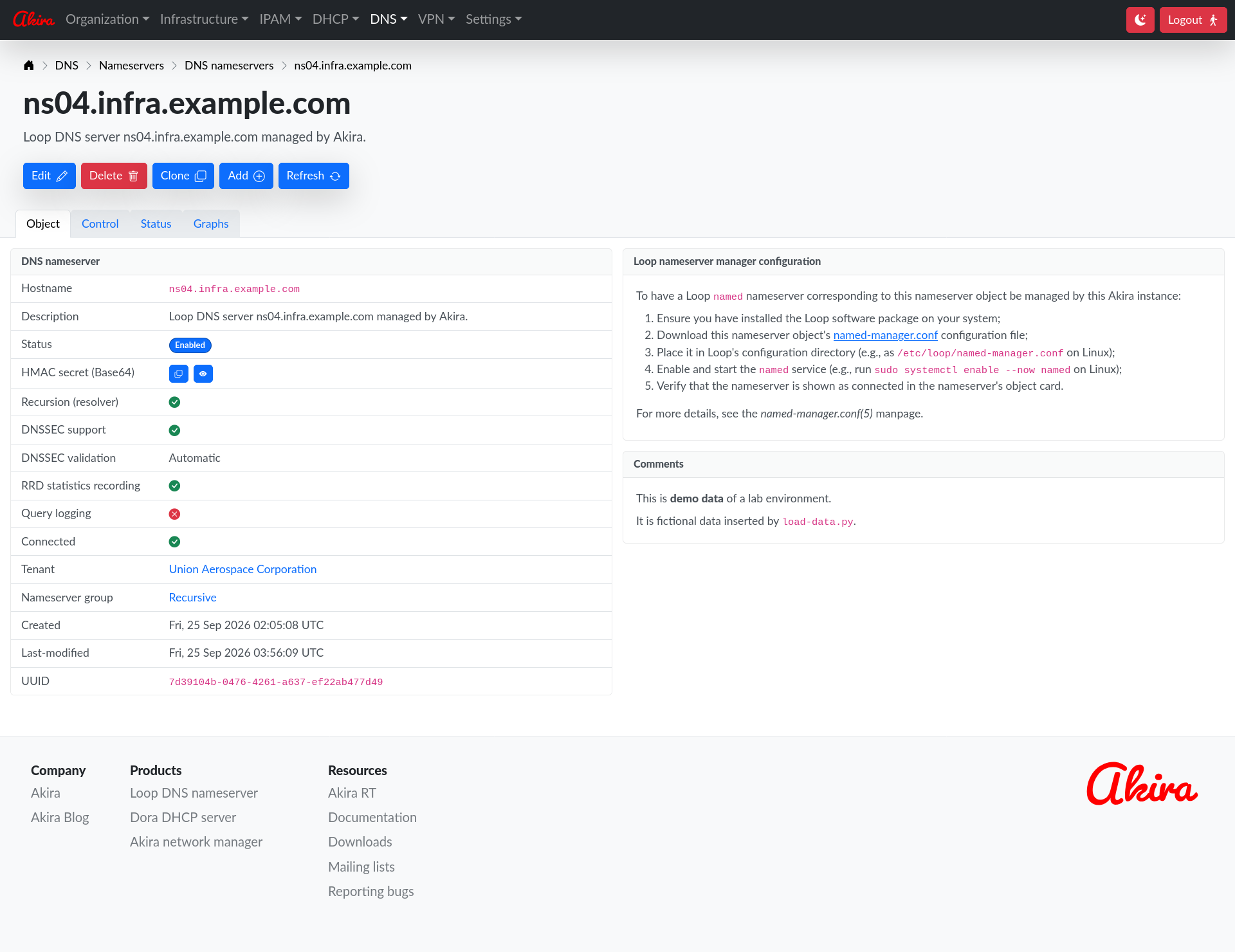Click the Edit button
1235x952 pixels.
tap(50, 176)
